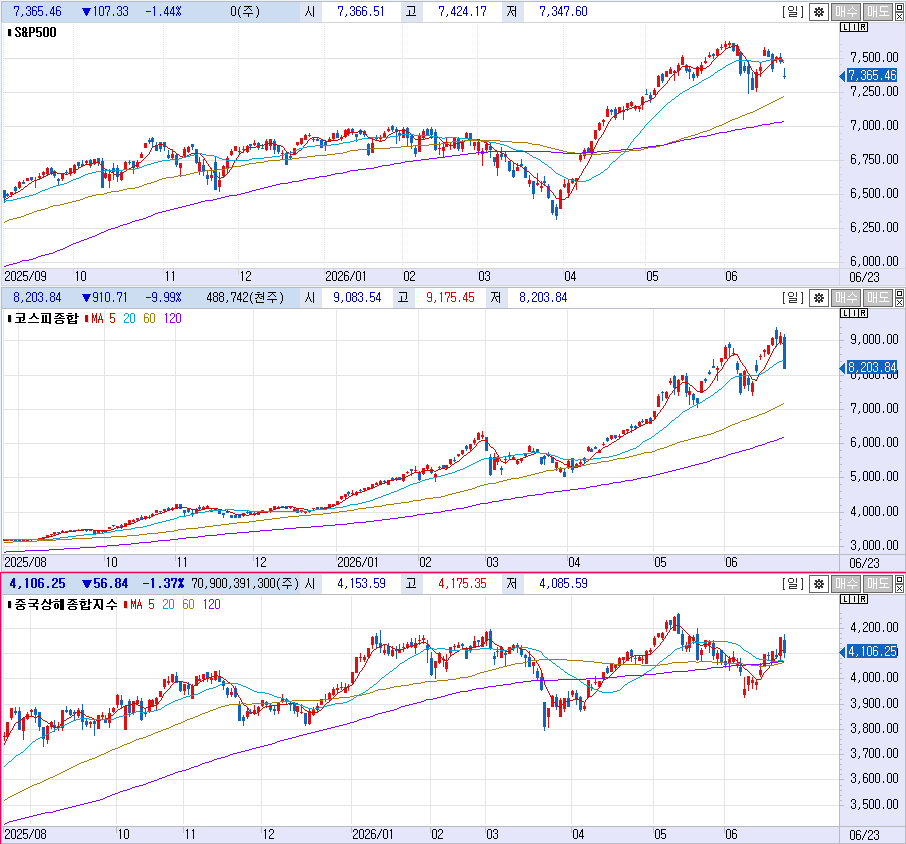This screenshot has width=906, height=844.
Task: Click 코스피 change value ▼910.71
Action: coord(105,298)
